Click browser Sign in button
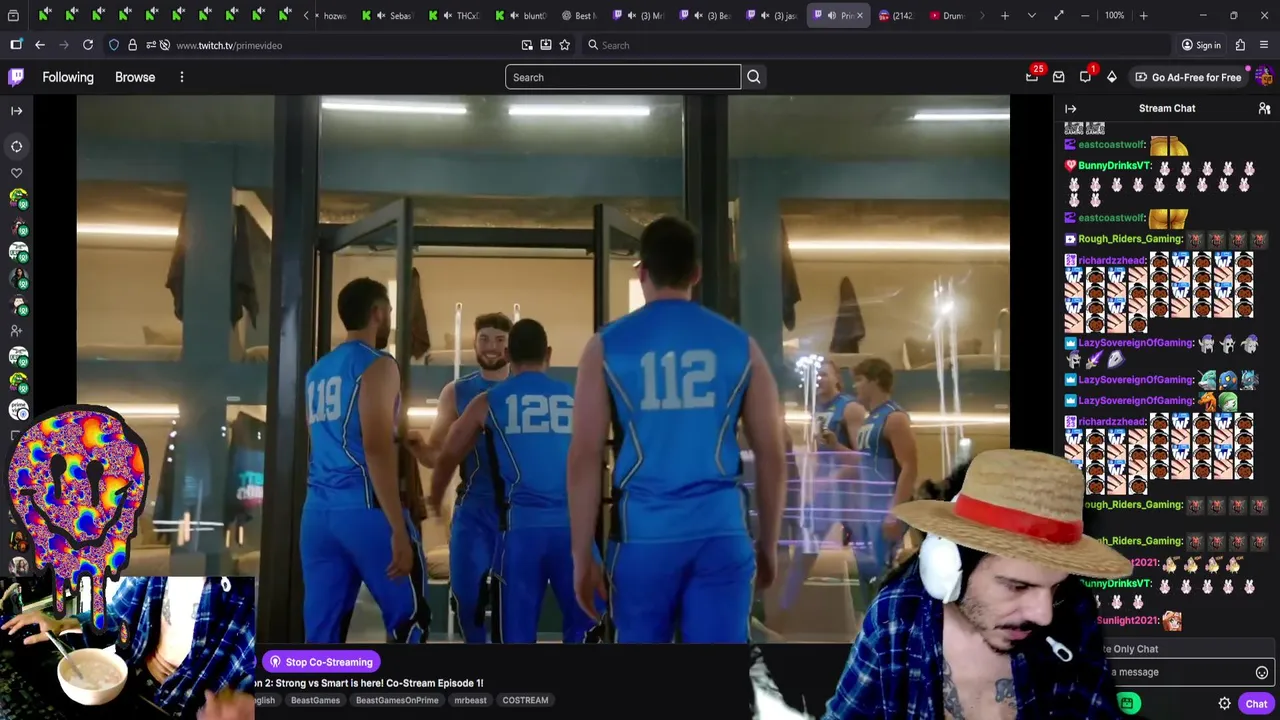Viewport: 1280px width, 720px height. [x=1201, y=45]
